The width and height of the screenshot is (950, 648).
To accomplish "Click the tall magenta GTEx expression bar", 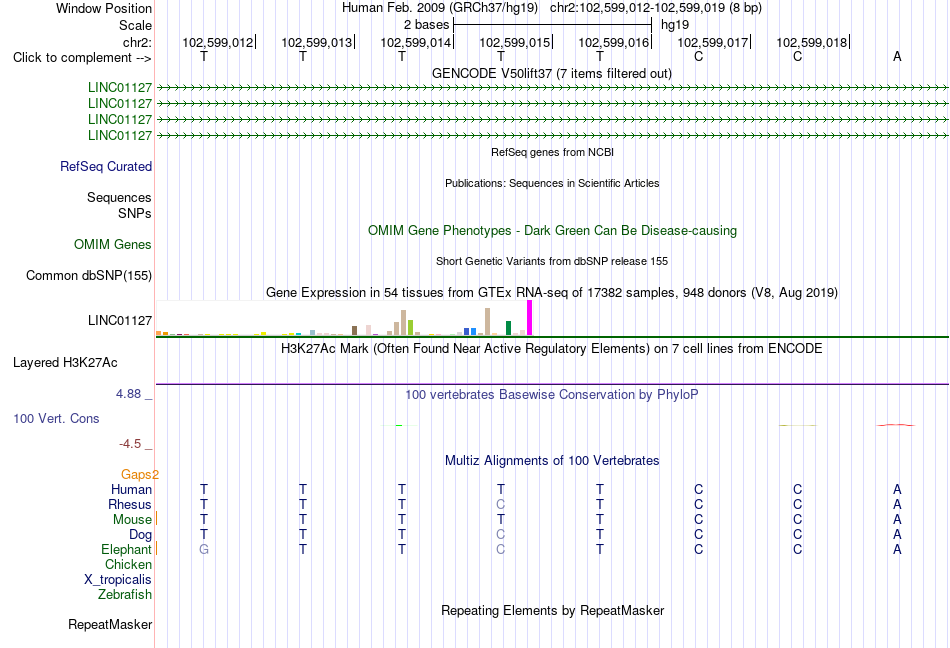I will [x=530, y=318].
